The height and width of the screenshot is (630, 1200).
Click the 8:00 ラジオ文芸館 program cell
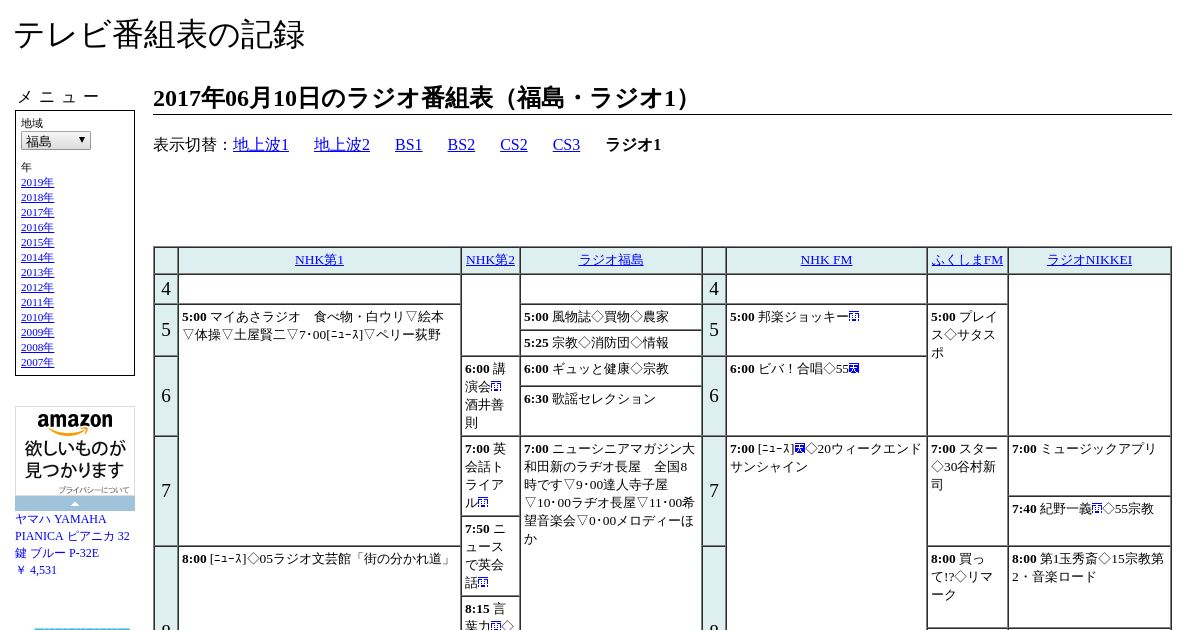[x=319, y=588]
